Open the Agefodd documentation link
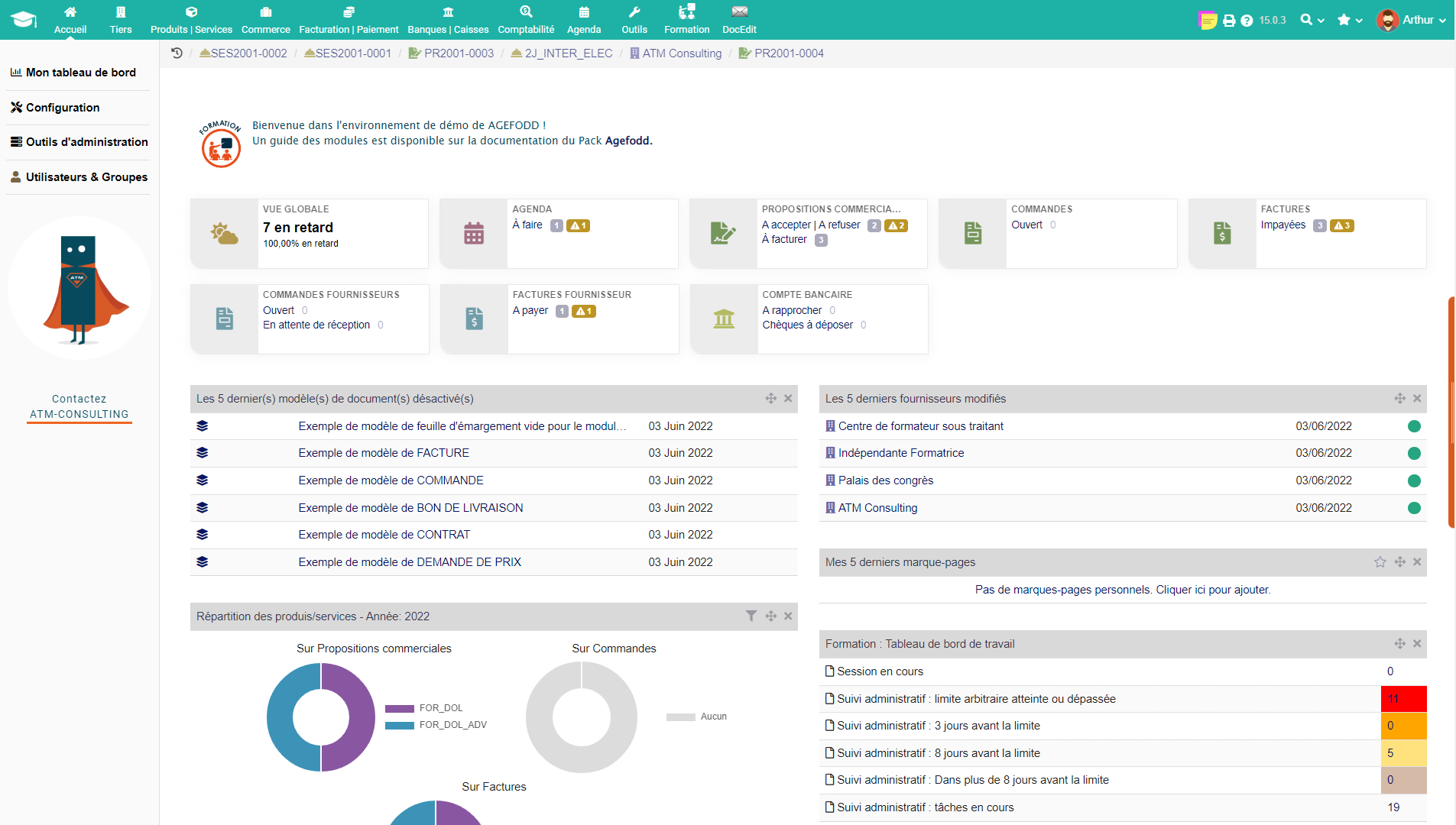Screen dimensions: 1456x825 [627, 141]
